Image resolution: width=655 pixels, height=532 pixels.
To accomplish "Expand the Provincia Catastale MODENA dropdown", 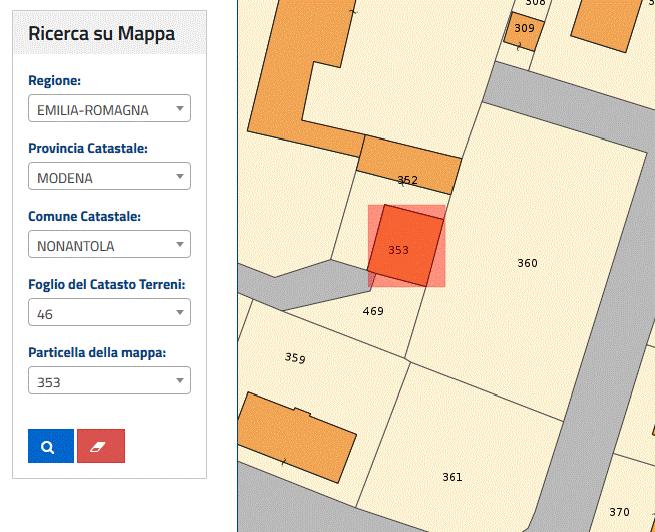I will (x=109, y=176).
